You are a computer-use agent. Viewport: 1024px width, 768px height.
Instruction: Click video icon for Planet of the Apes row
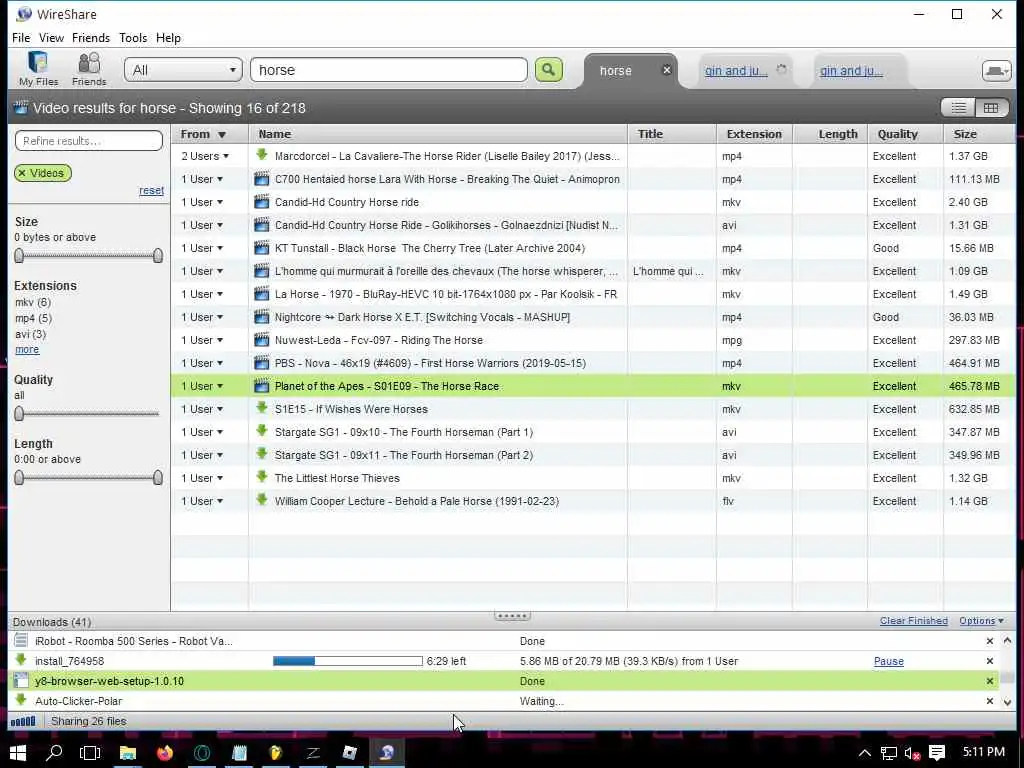tap(262, 386)
